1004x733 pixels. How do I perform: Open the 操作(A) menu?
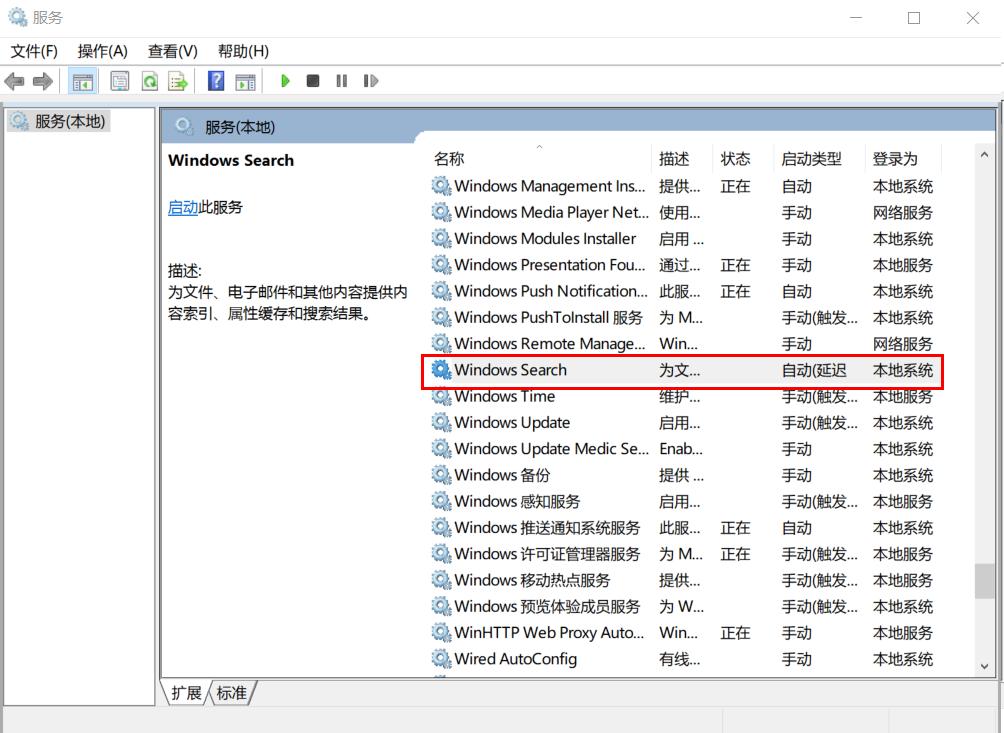pos(102,51)
